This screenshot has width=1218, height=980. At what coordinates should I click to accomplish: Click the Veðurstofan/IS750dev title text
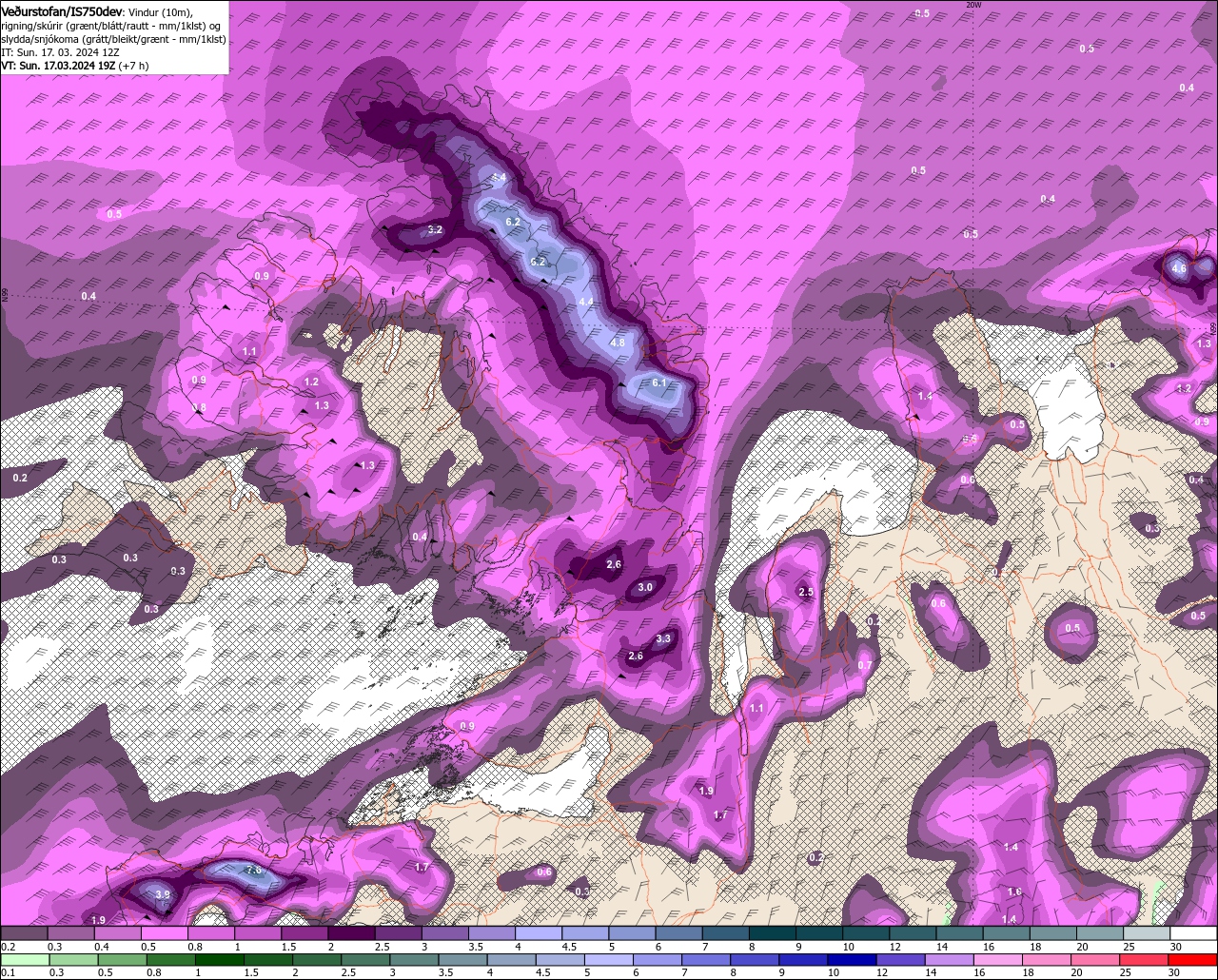point(62,10)
